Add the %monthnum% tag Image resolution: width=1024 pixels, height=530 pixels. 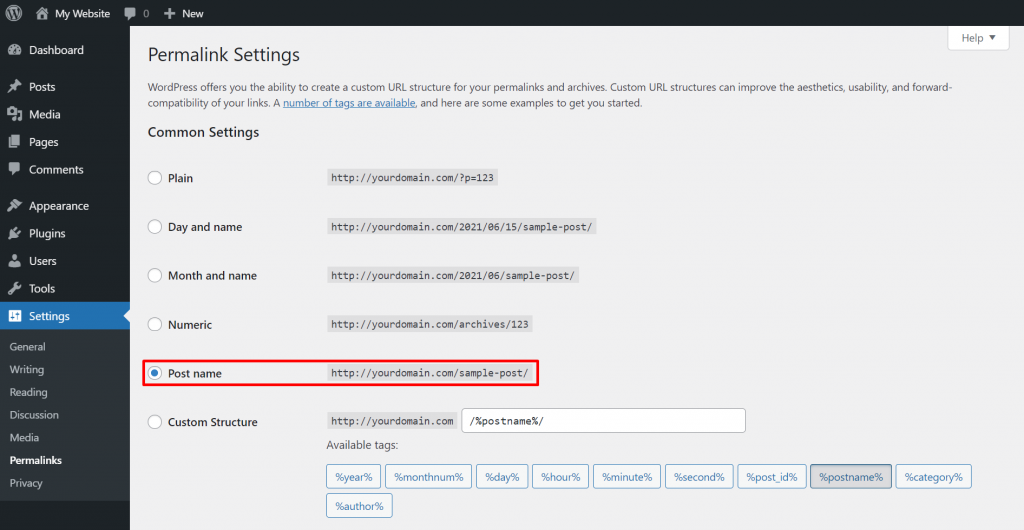tap(428, 476)
